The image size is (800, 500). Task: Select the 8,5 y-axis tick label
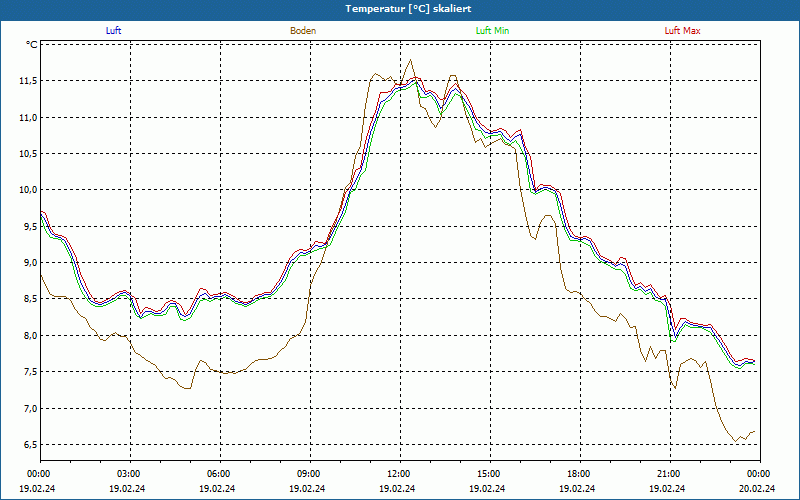click(x=27, y=299)
